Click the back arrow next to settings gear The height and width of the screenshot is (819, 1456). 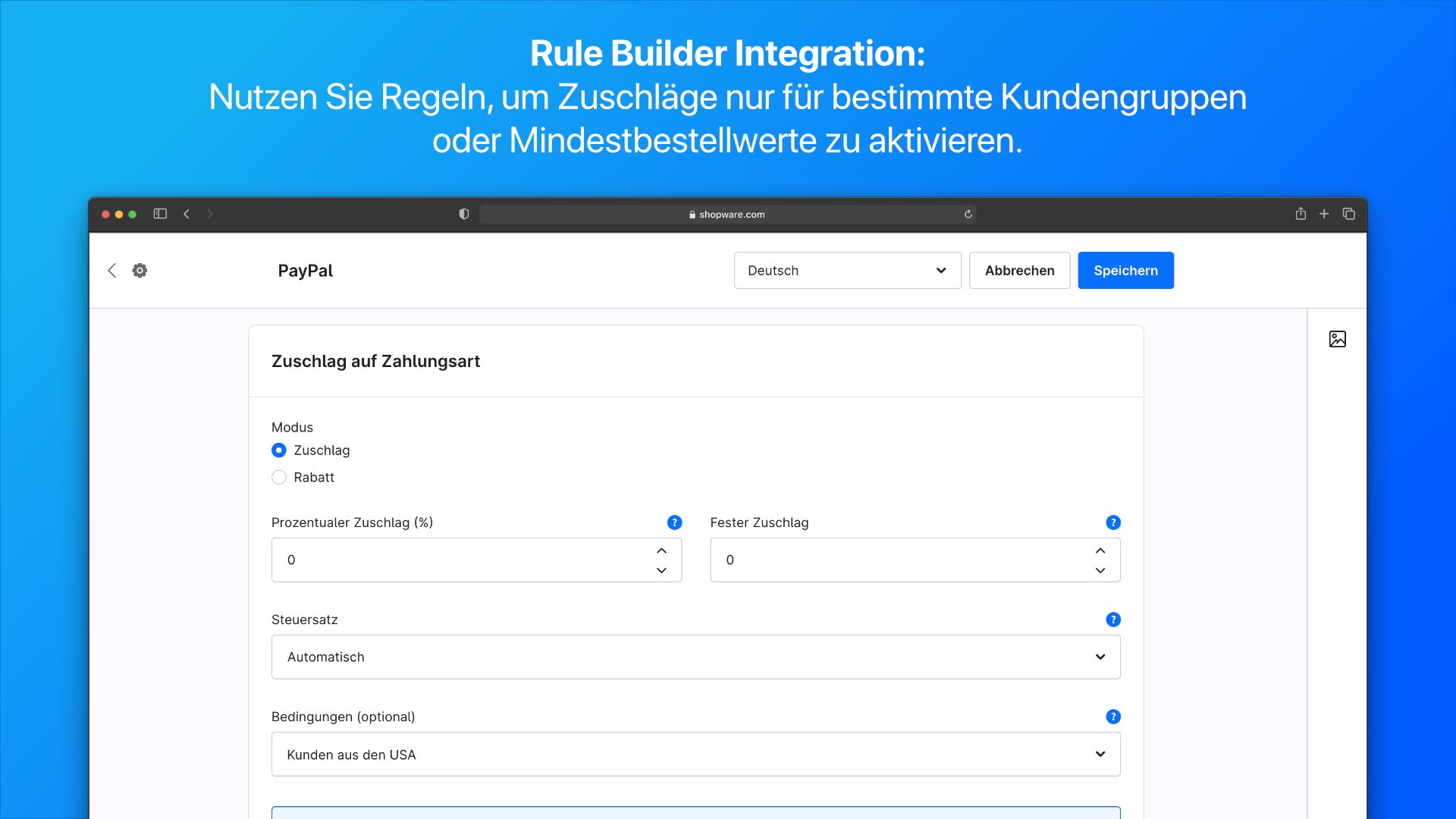(112, 271)
